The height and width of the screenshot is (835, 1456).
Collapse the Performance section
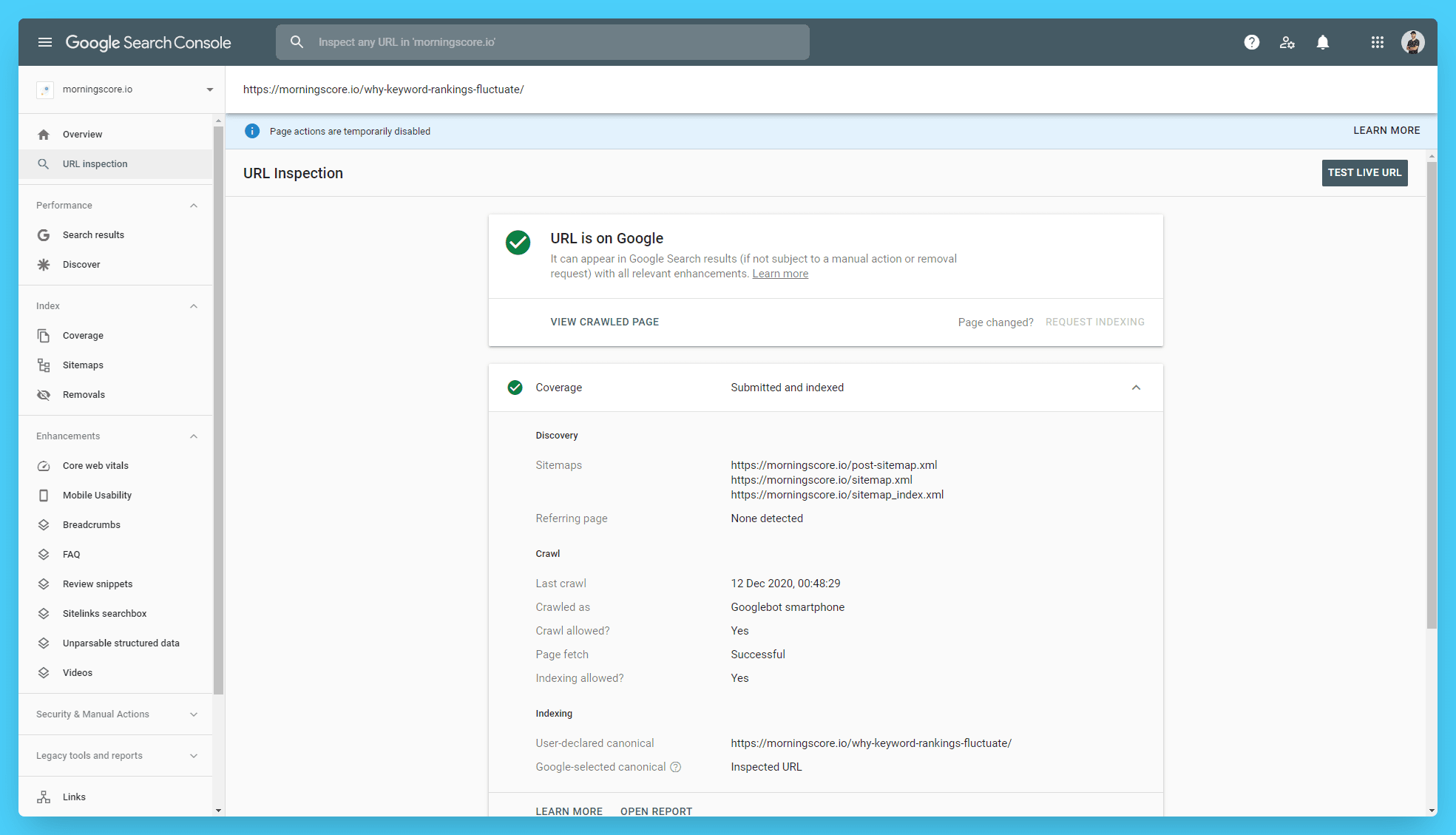tap(194, 206)
